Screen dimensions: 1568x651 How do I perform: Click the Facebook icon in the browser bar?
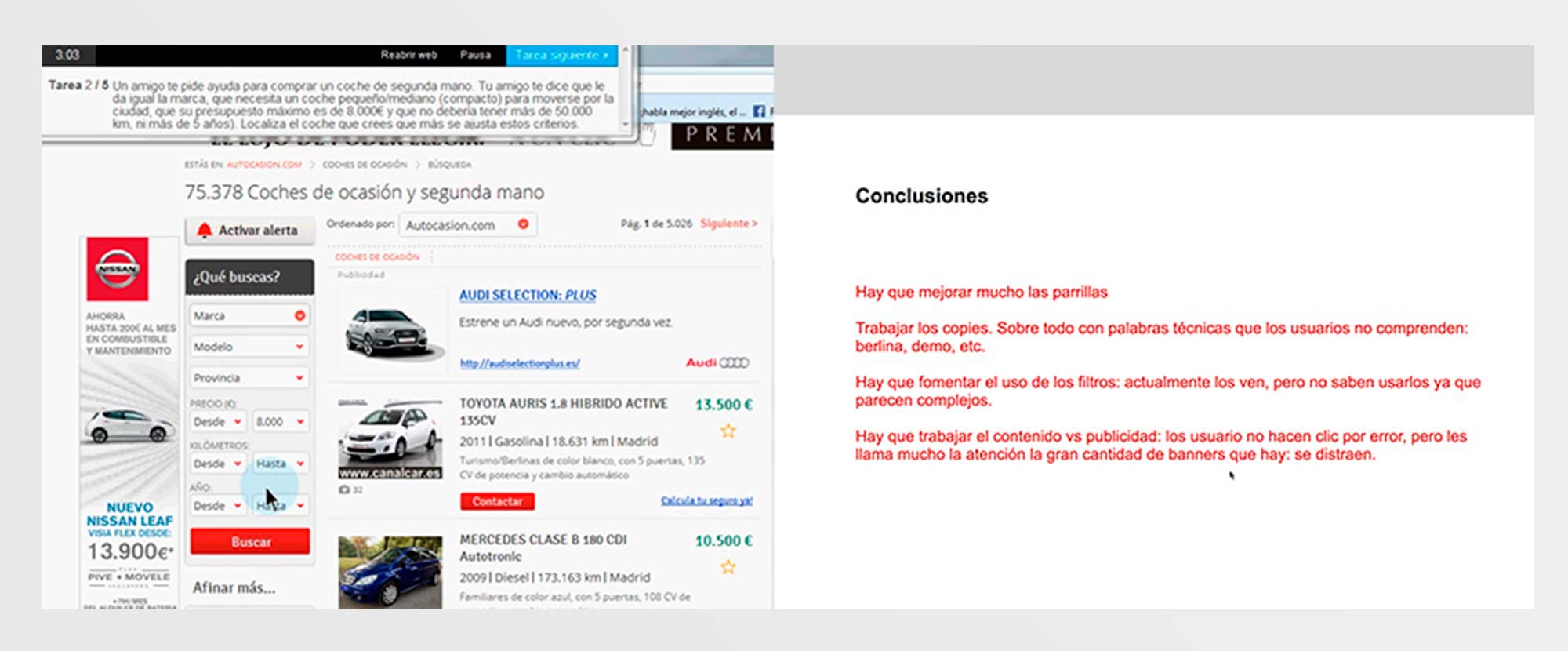[x=759, y=111]
